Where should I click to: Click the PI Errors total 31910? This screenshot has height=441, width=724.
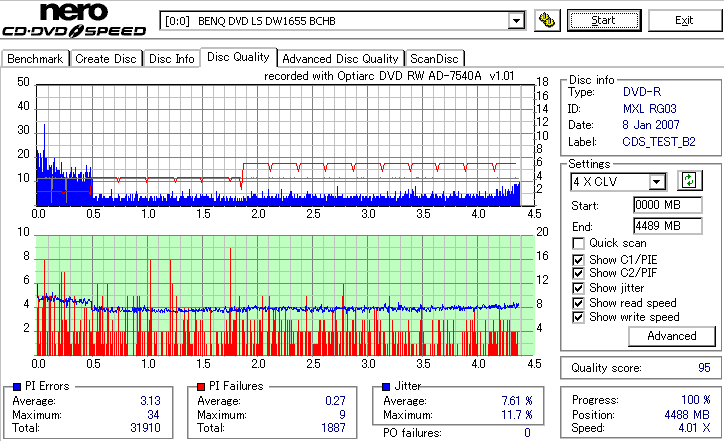[145, 428]
